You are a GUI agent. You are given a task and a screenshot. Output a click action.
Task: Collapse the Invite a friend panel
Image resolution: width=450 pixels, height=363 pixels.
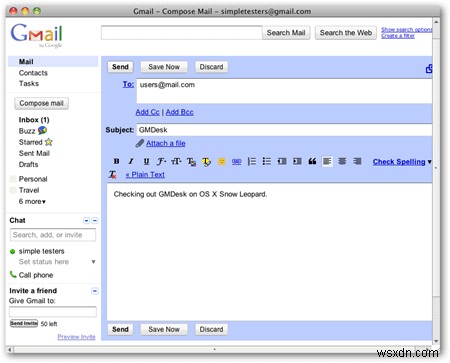[x=95, y=291]
